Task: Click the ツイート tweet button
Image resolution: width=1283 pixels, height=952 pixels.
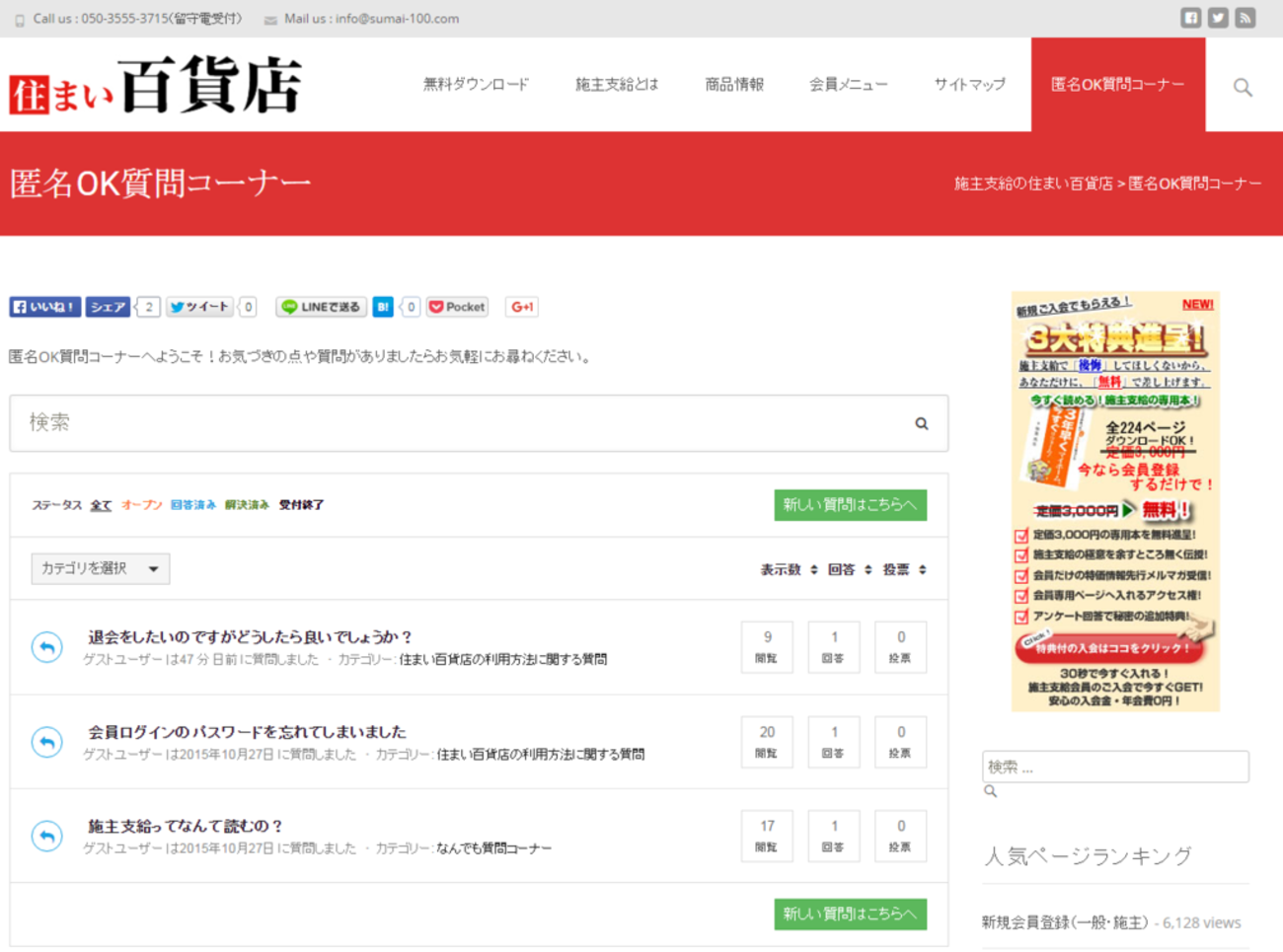Action: [x=199, y=307]
